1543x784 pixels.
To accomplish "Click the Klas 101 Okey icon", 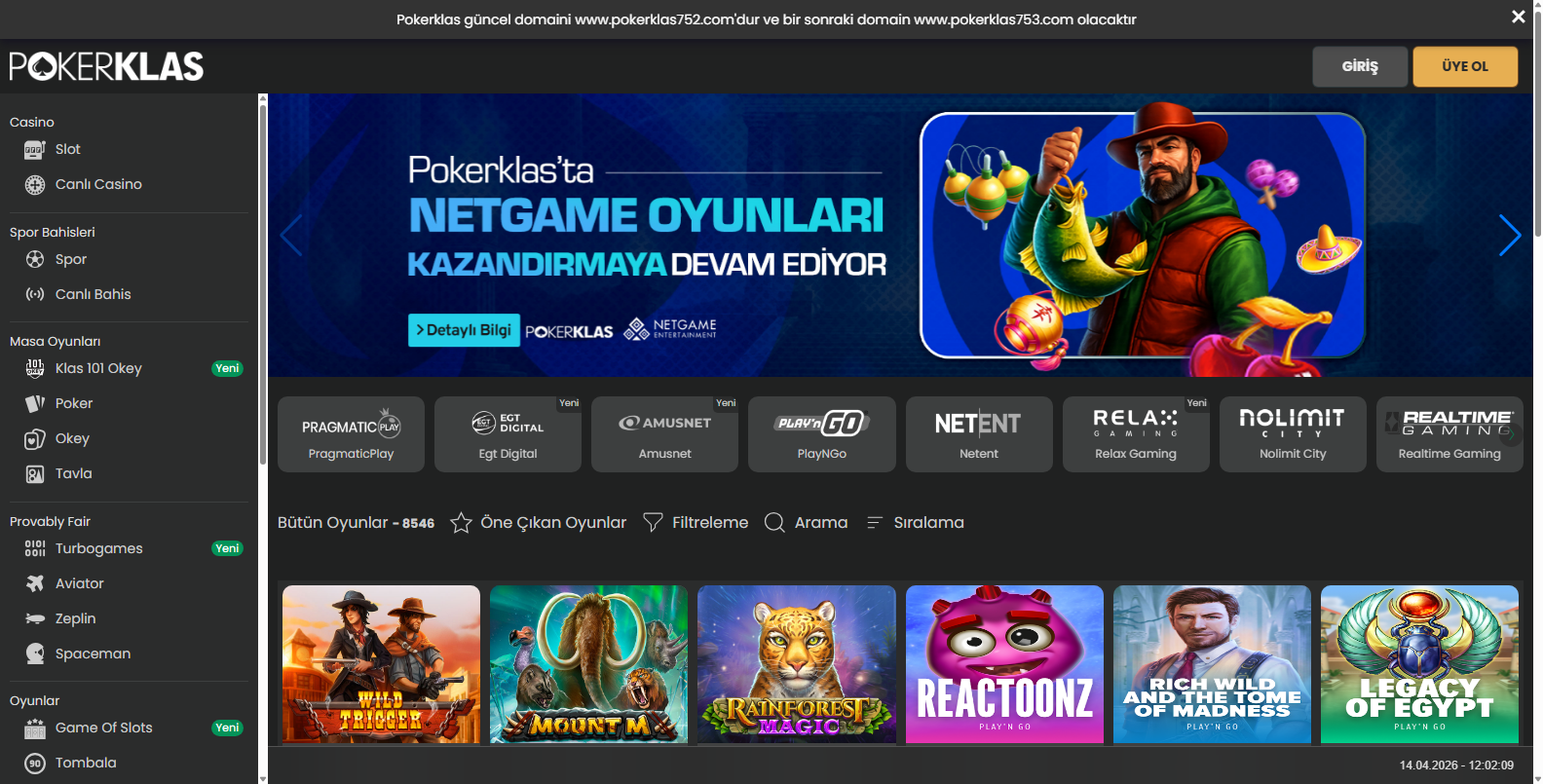I will point(35,368).
